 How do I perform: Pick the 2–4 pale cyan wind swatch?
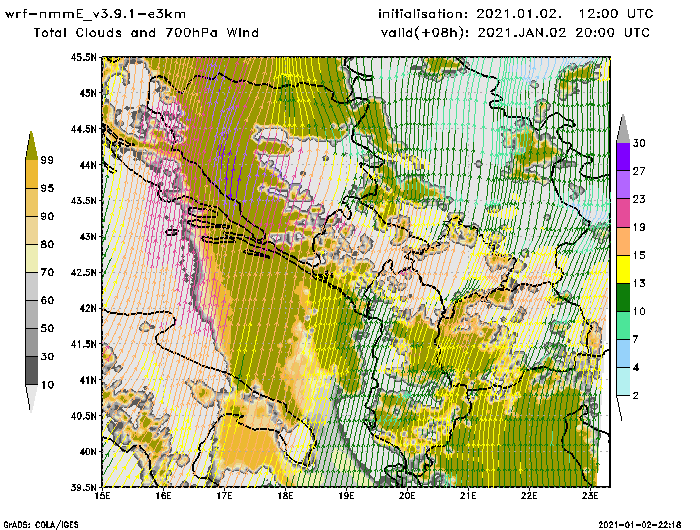coord(623,382)
